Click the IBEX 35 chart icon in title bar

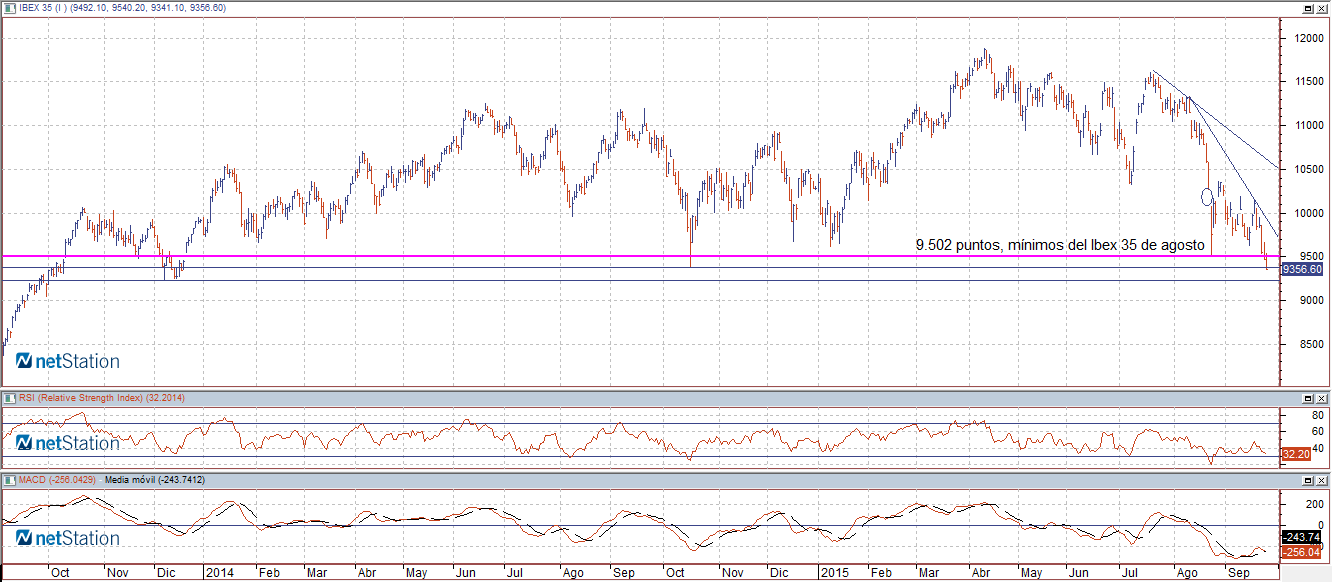coord(9,8)
